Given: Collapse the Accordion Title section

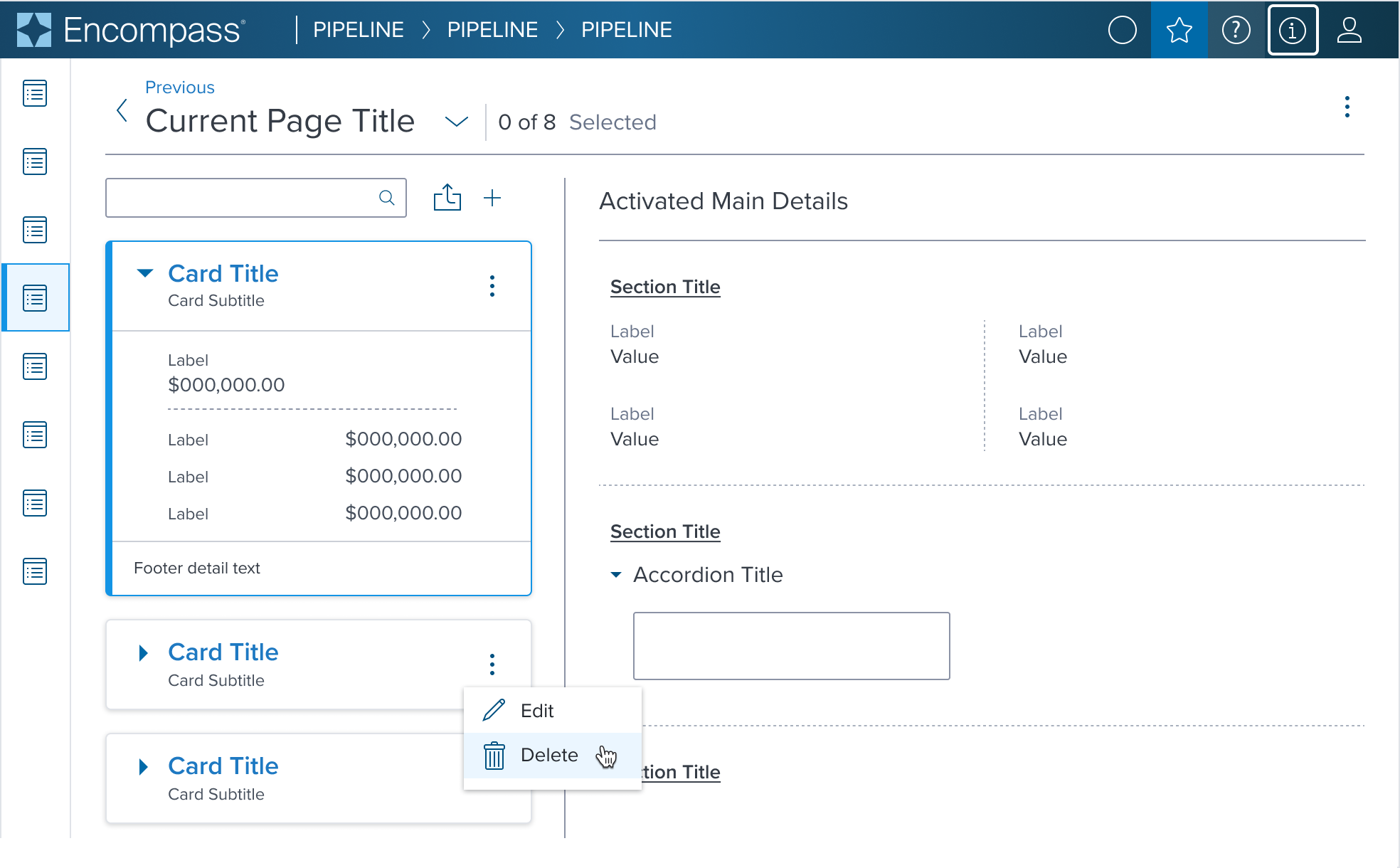Looking at the screenshot, I should point(617,575).
